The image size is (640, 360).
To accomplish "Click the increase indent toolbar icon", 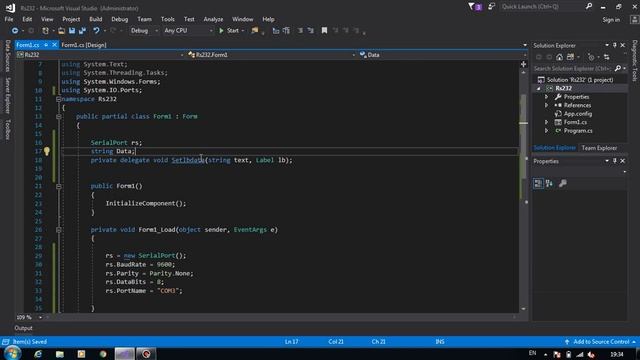I will [287, 31].
